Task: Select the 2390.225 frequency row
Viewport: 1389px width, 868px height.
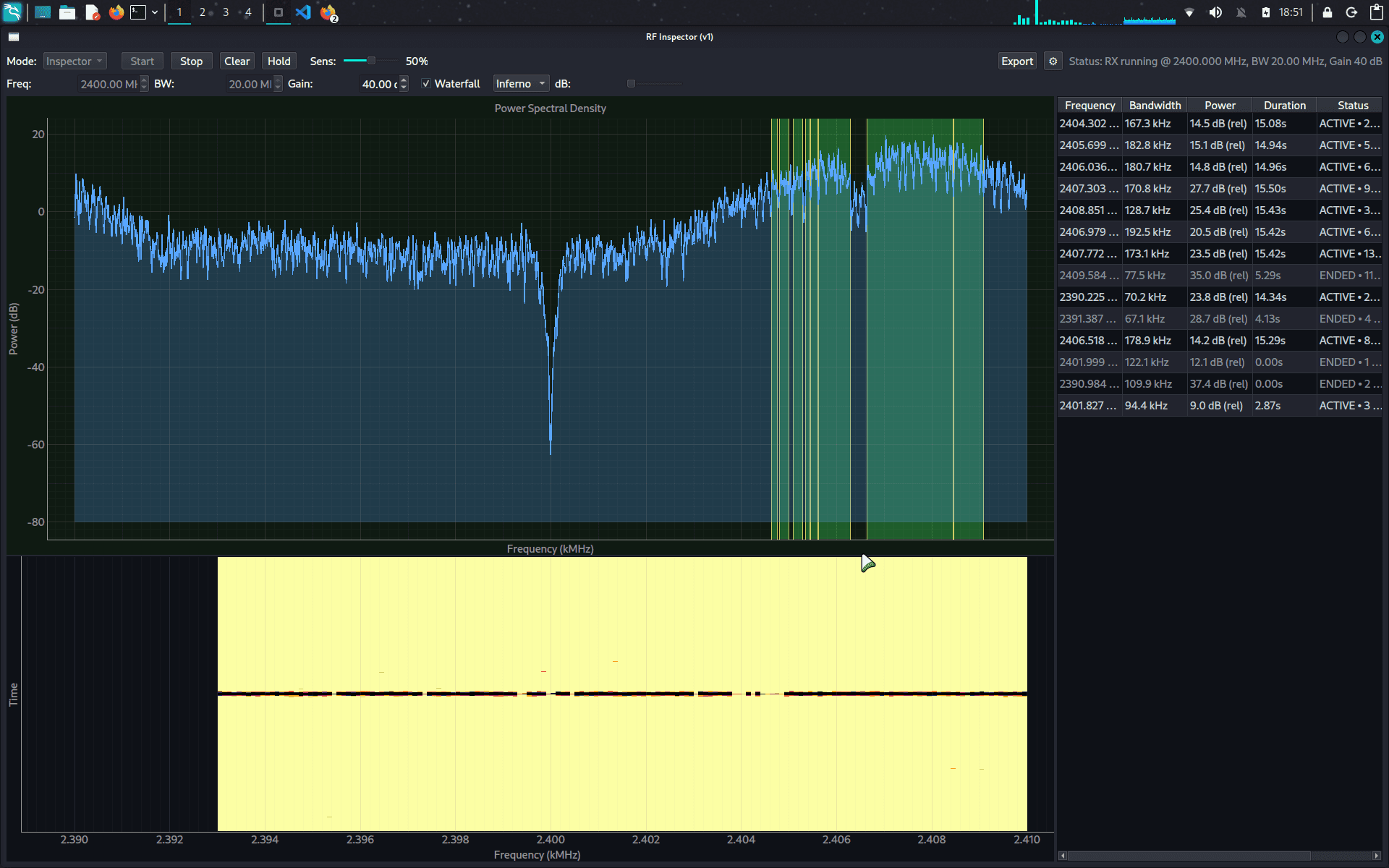Action: click(x=1220, y=297)
